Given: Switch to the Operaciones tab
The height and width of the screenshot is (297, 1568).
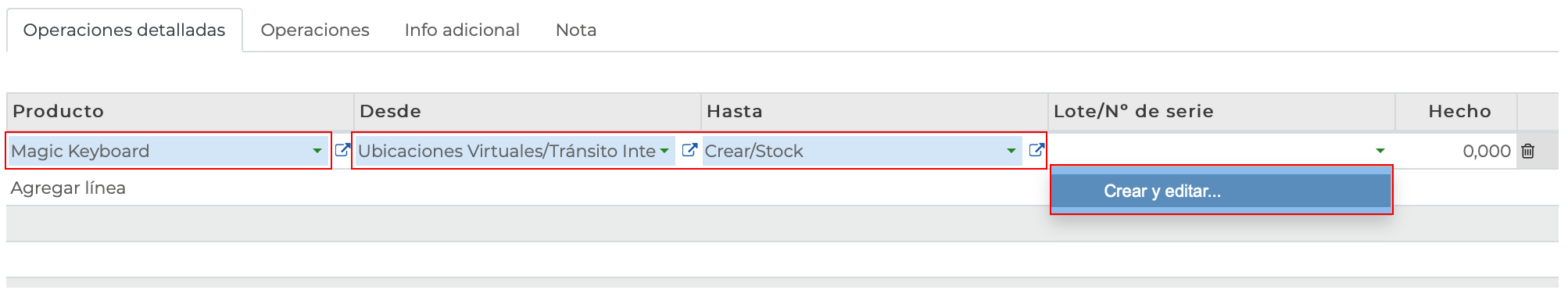Looking at the screenshot, I should click(315, 30).
